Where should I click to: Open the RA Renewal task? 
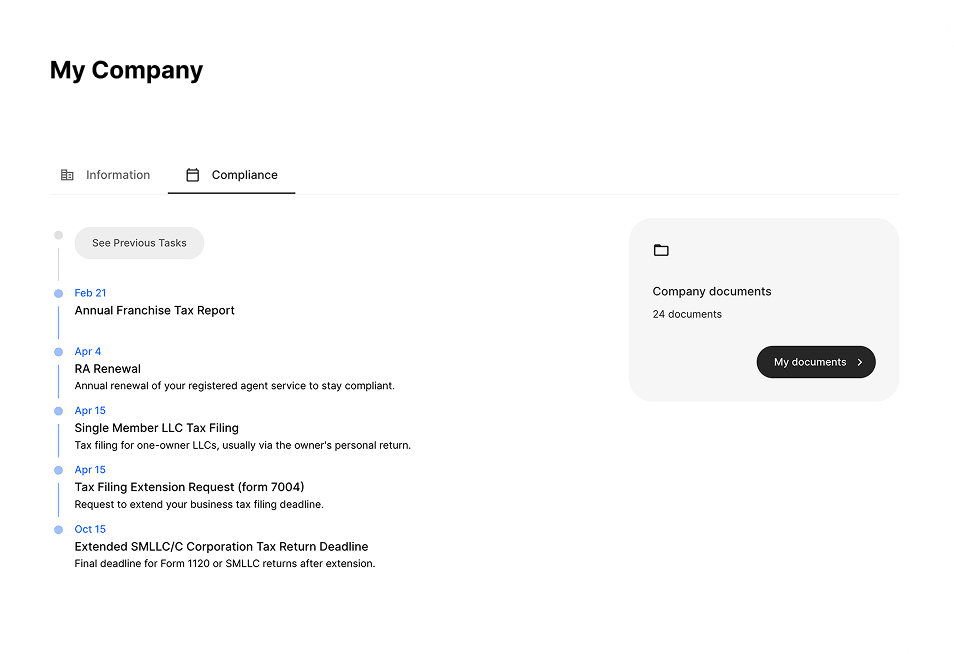click(x=108, y=369)
